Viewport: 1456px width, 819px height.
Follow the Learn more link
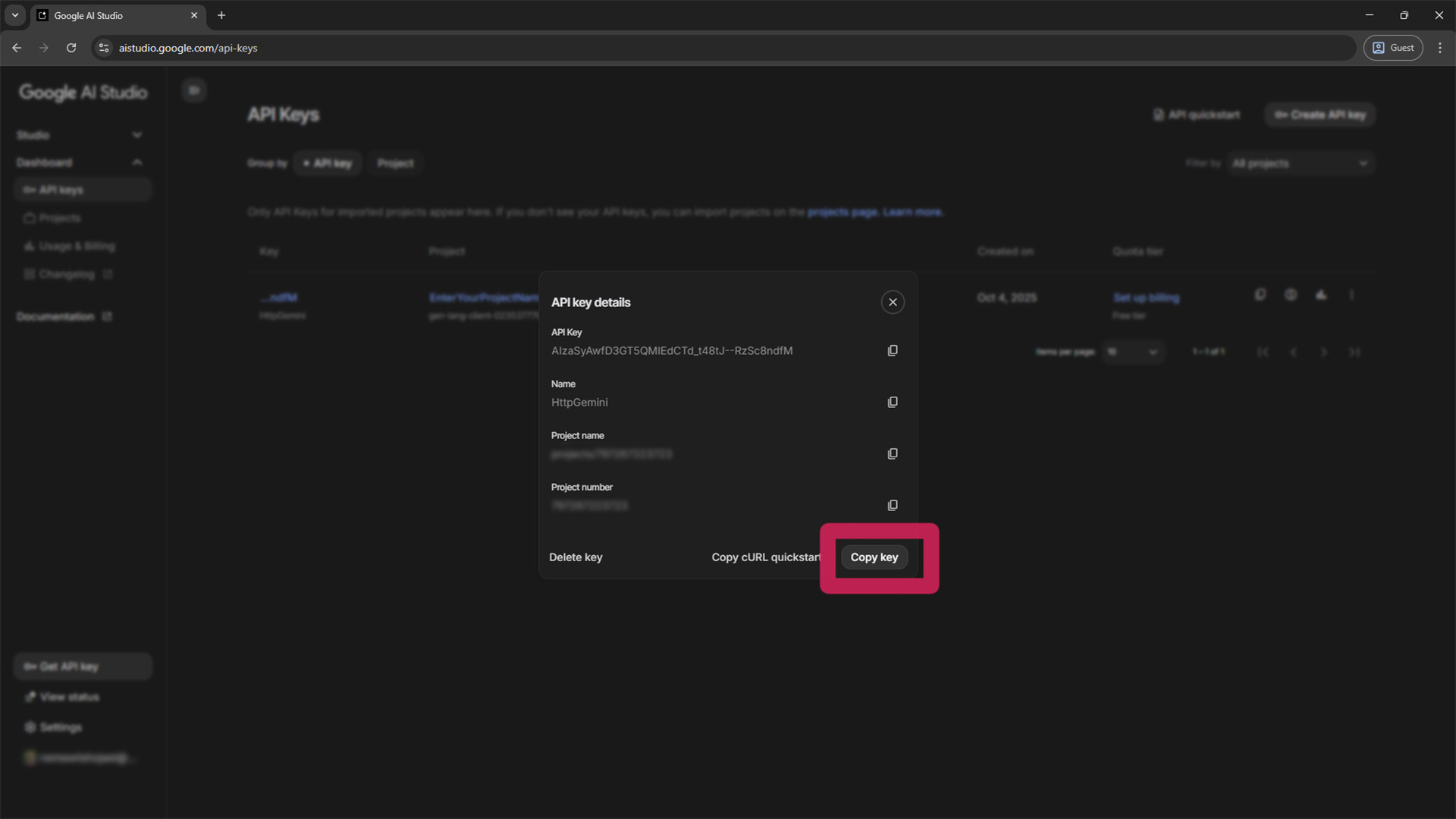coord(913,212)
